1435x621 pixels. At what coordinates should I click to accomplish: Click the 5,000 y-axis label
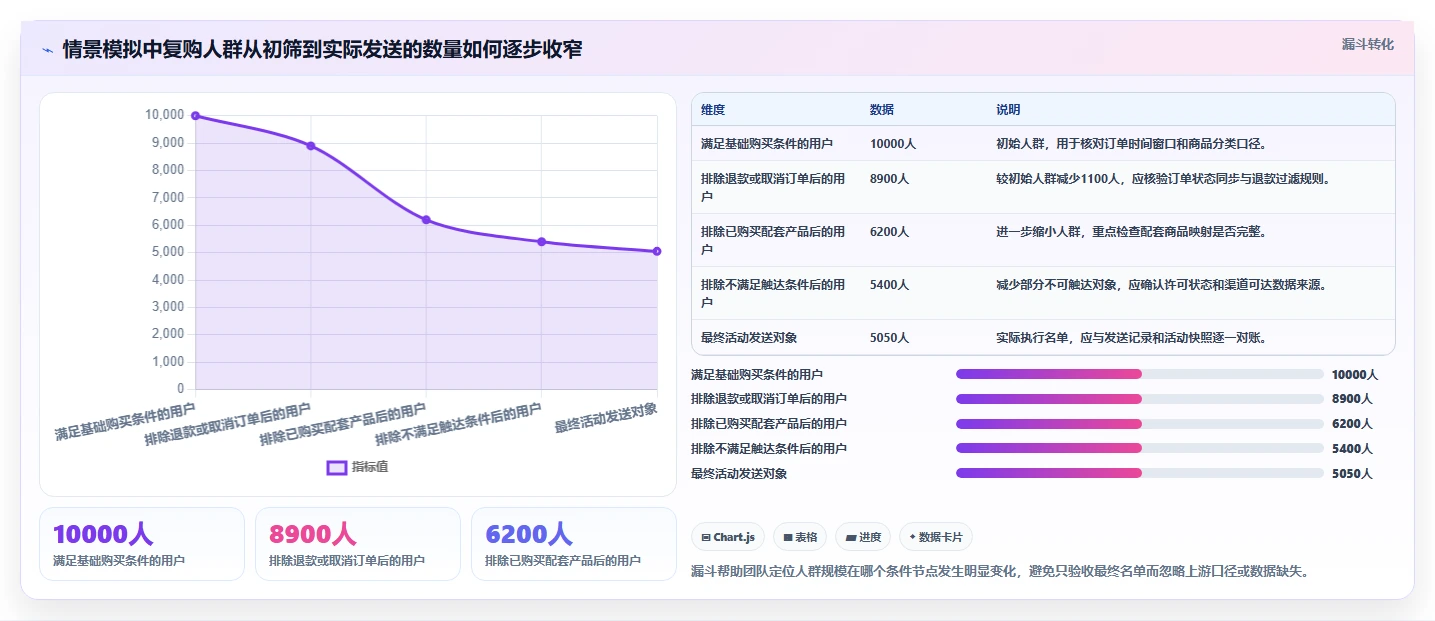(168, 252)
